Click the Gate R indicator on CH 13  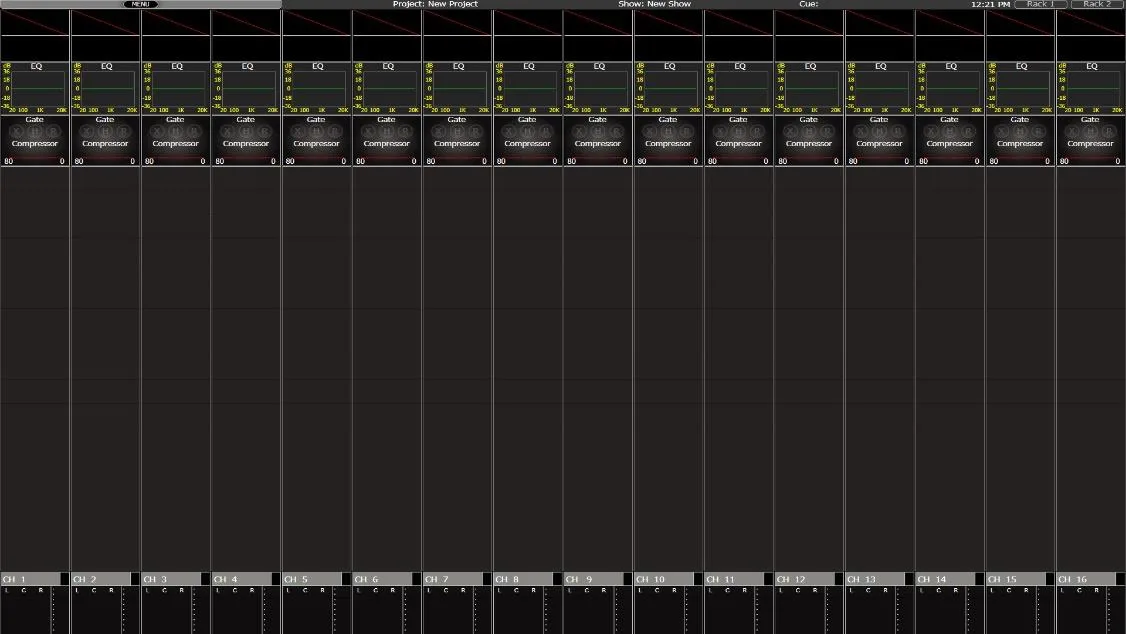click(x=898, y=132)
